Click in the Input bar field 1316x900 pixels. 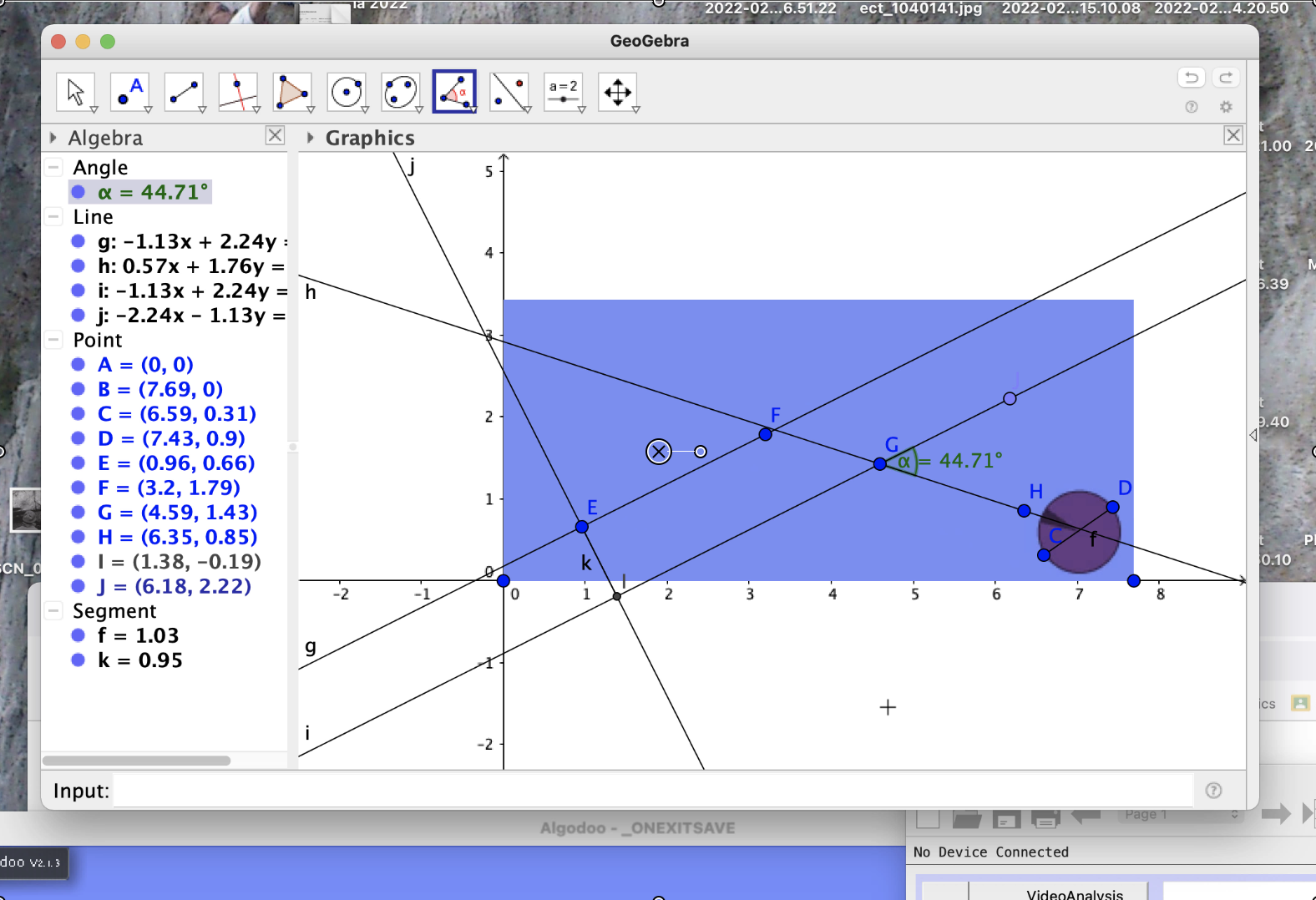tap(651, 791)
